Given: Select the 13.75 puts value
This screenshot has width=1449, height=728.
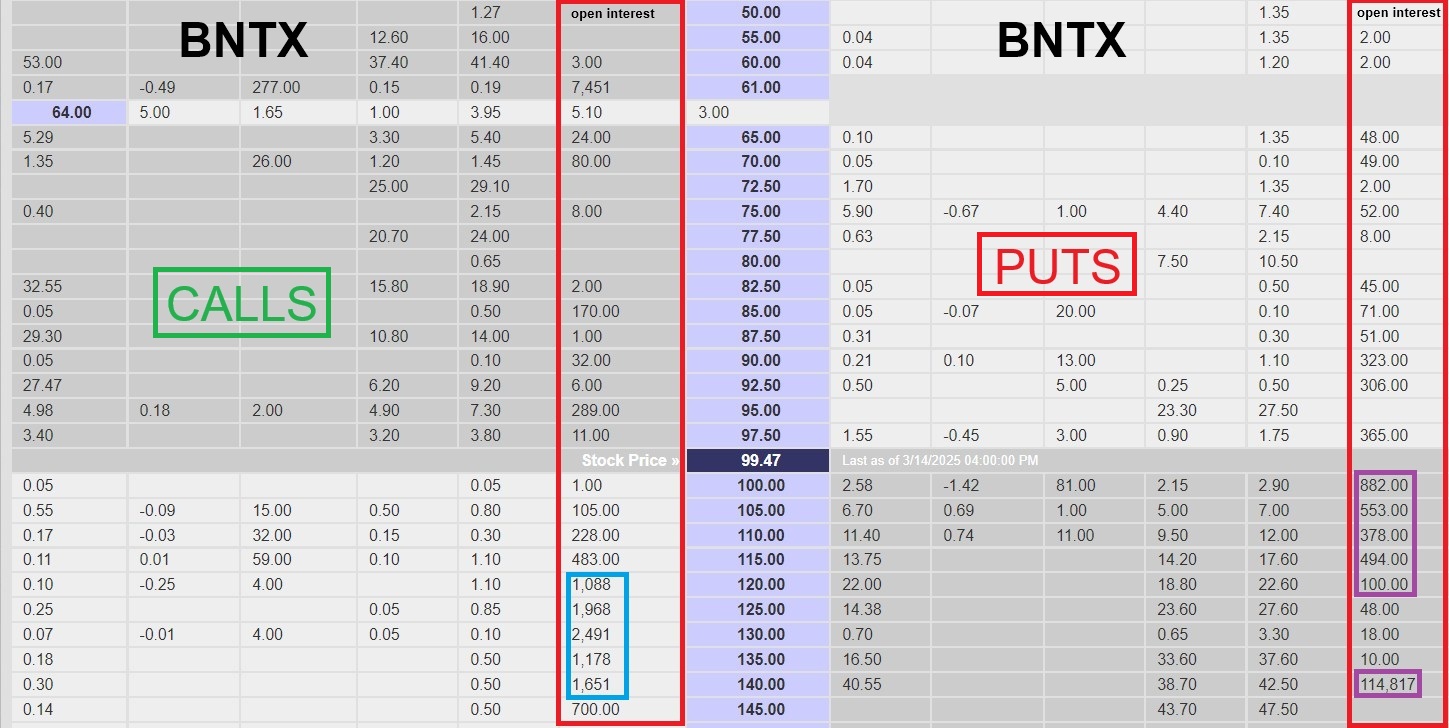Looking at the screenshot, I should coord(862,559).
